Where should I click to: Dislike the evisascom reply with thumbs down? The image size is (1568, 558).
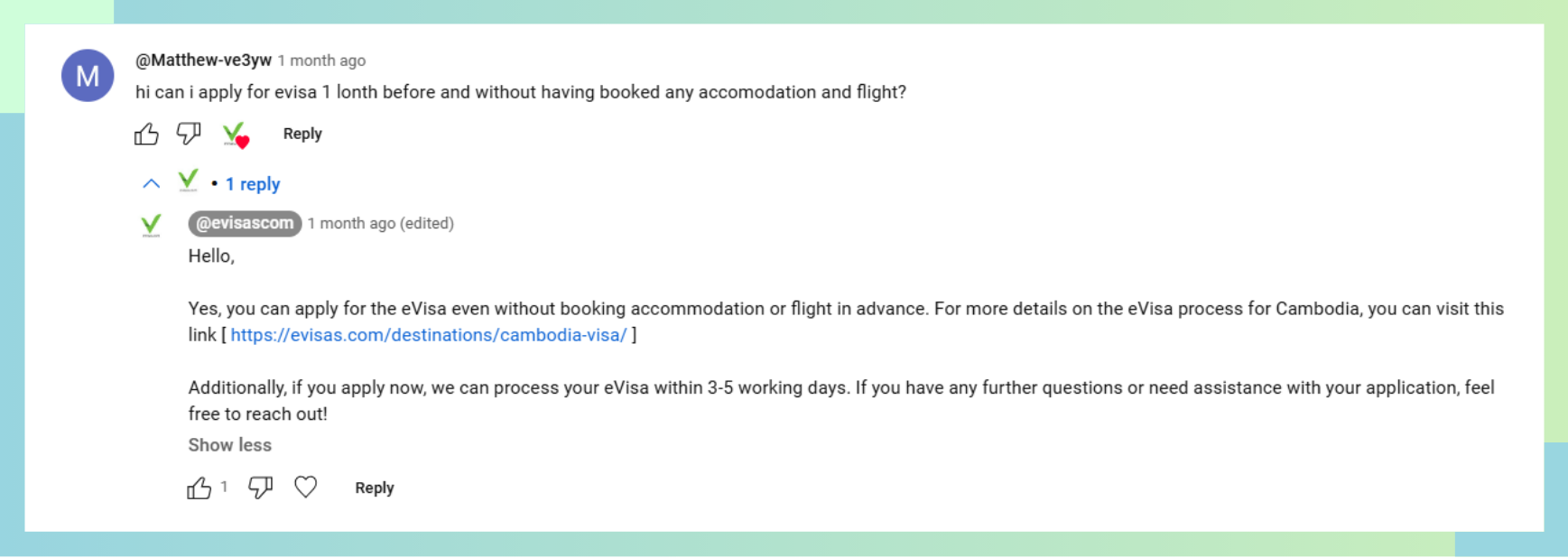260,488
